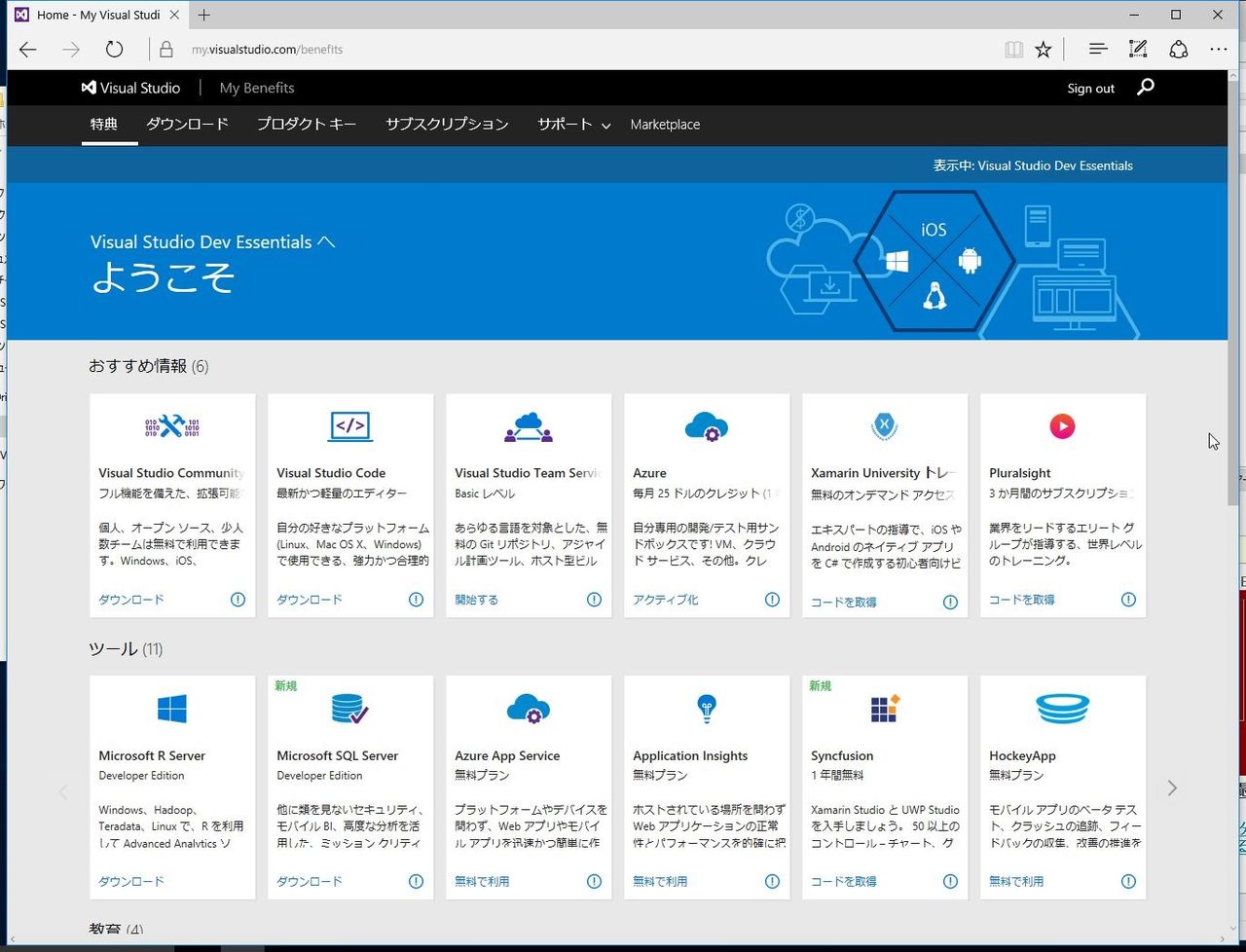The height and width of the screenshot is (952, 1246).
Task: Click the Make a Web Note icon
Action: (x=1137, y=49)
